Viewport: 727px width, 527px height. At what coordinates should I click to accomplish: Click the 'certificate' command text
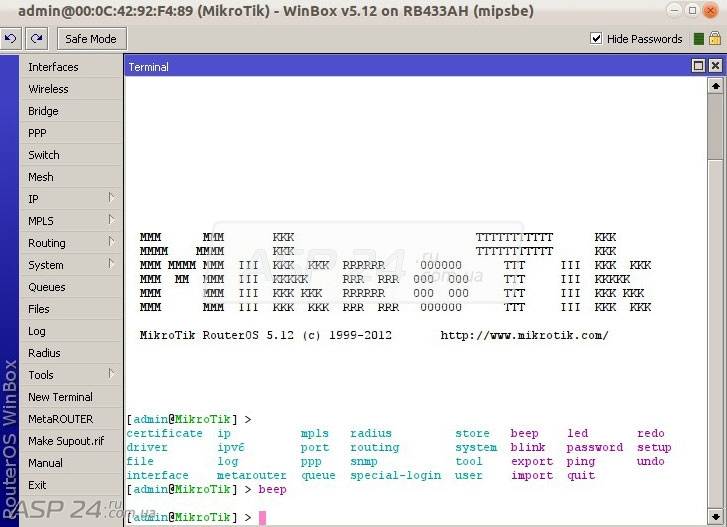point(165,433)
